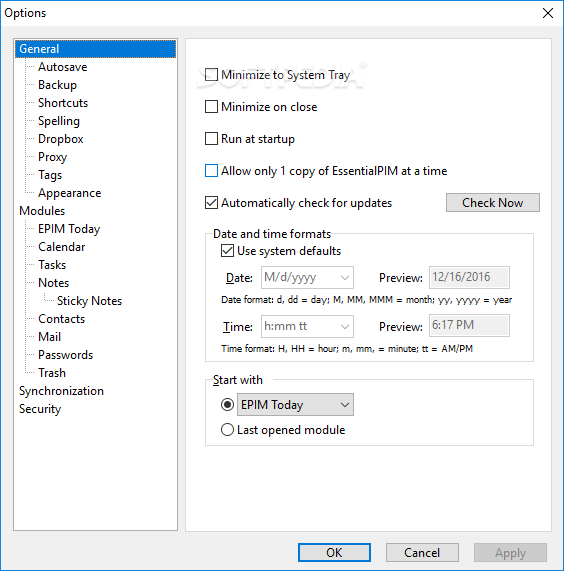This screenshot has height=571, width=564.
Task: Open the Backup settings page
Action: pyautogui.click(x=58, y=85)
